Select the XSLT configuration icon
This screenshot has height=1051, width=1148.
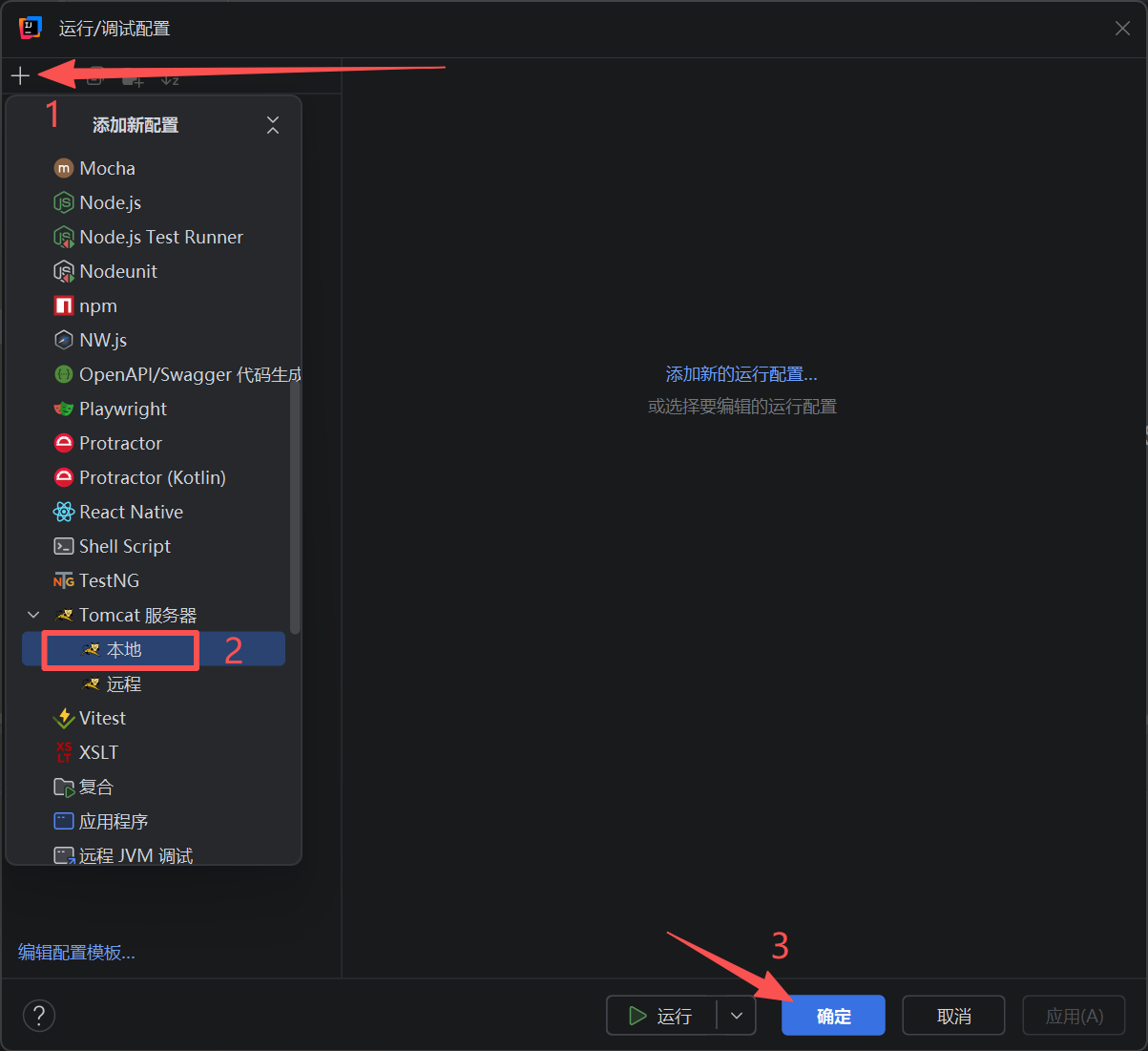(x=64, y=752)
